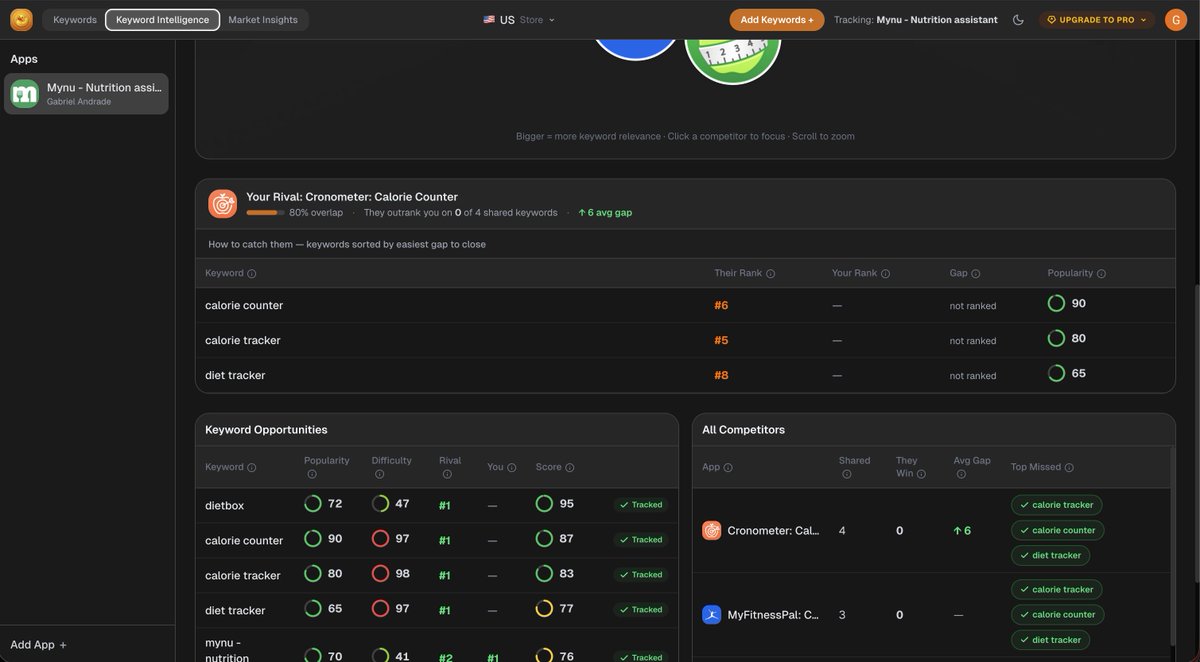Click info icon under Avg Gap header
The width and height of the screenshot is (1200, 662).
[961, 475]
